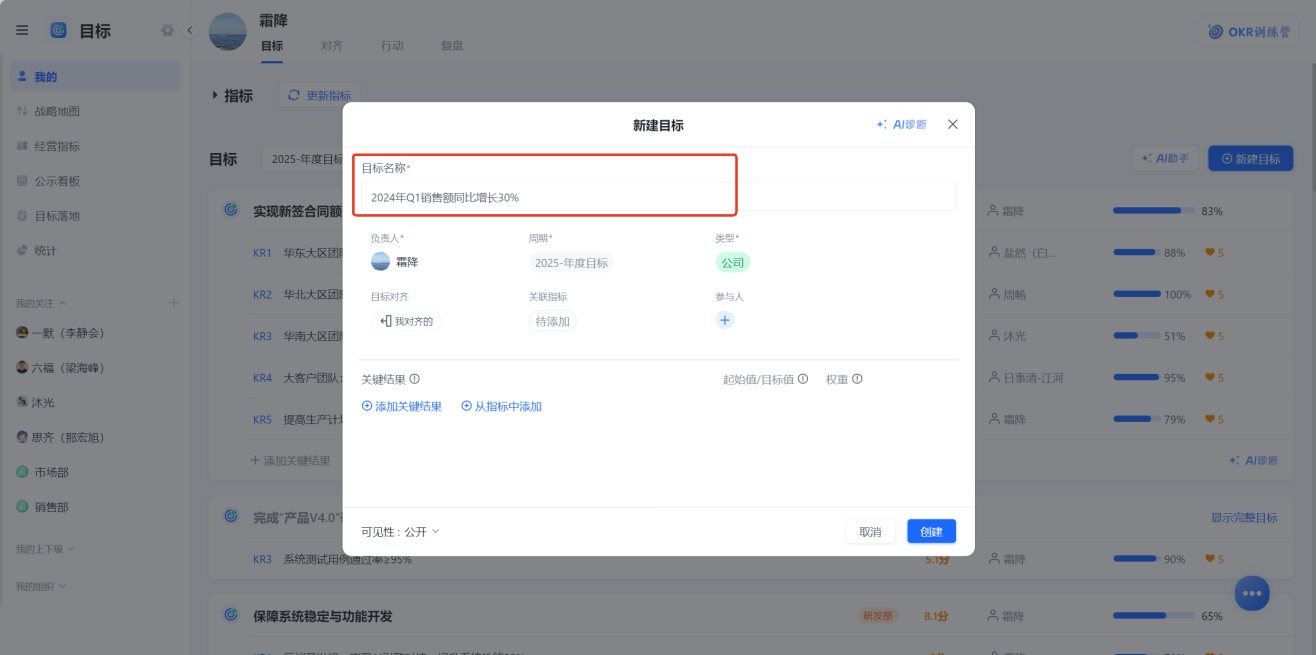Image resolution: width=1316 pixels, height=655 pixels.
Task: Switch to the 行动 tab
Action: [392, 46]
